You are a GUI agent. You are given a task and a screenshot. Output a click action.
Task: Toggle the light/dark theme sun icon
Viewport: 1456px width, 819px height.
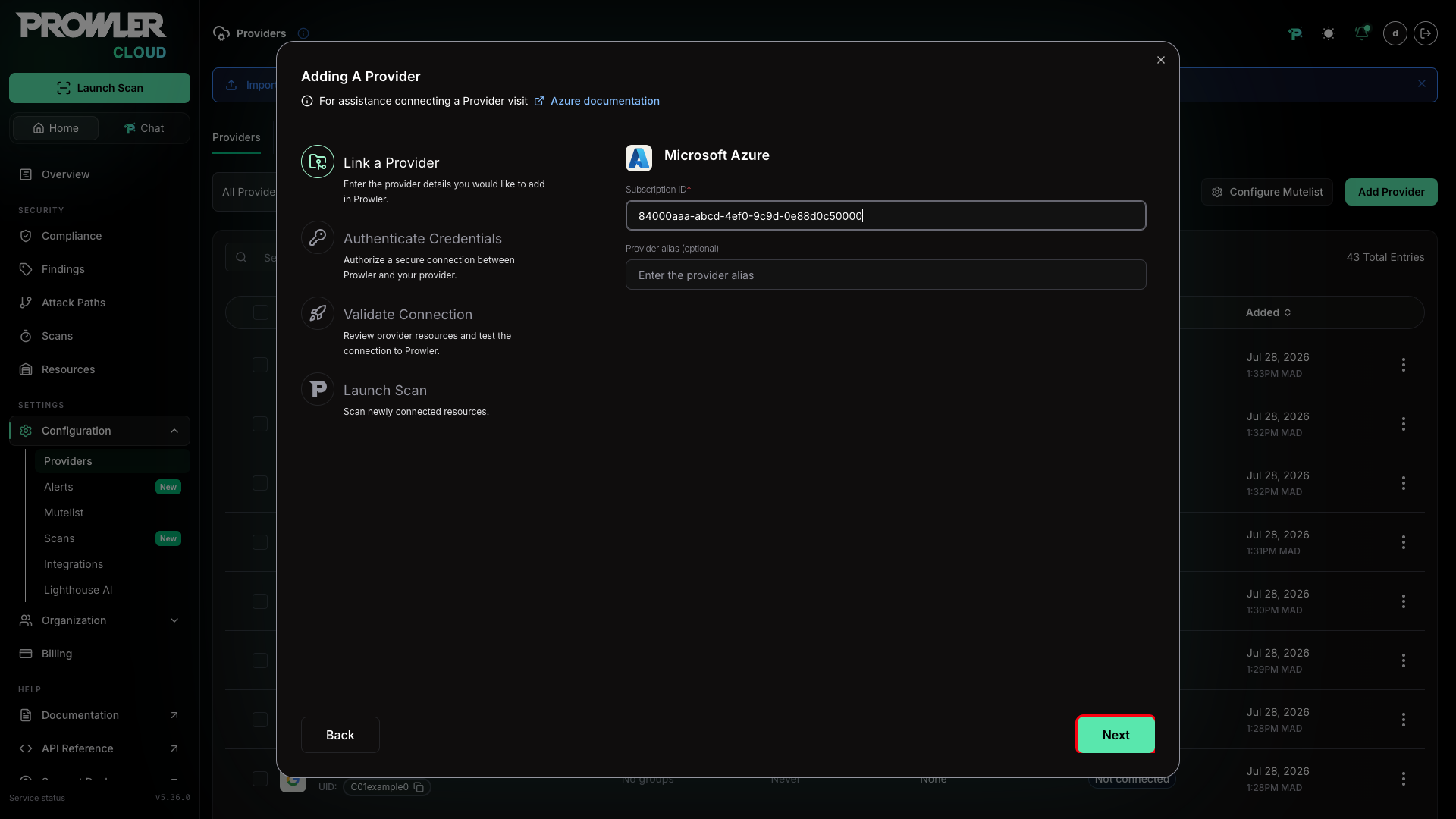pyautogui.click(x=1329, y=33)
